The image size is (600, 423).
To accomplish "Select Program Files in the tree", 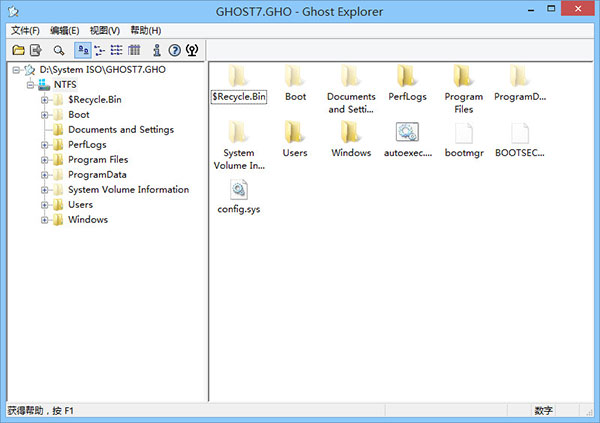I will [97, 160].
